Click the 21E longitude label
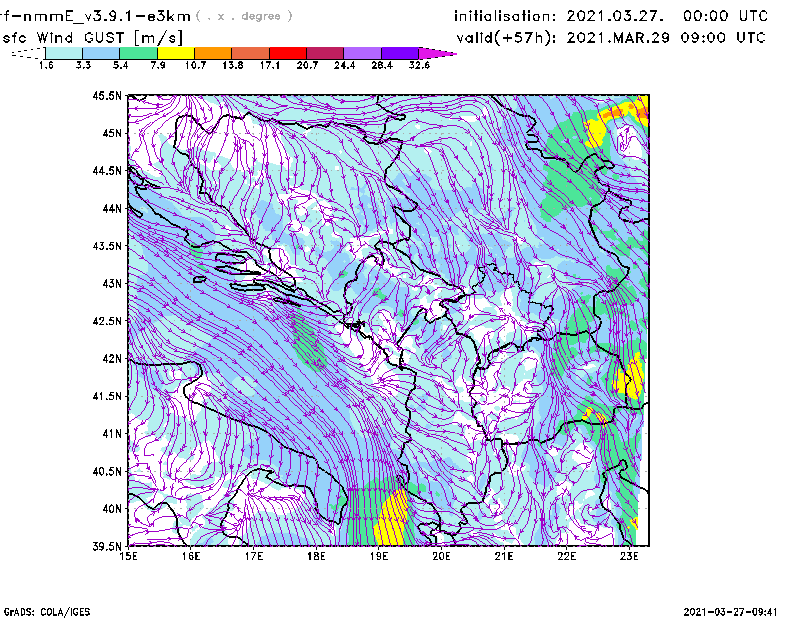The width and height of the screenshot is (800, 618). (504, 556)
